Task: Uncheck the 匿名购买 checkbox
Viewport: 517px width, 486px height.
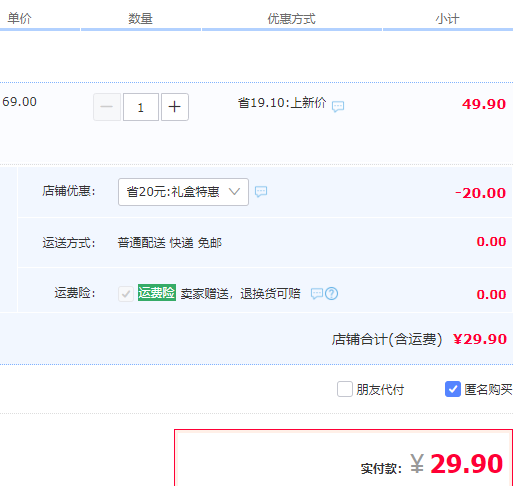Action: click(453, 389)
